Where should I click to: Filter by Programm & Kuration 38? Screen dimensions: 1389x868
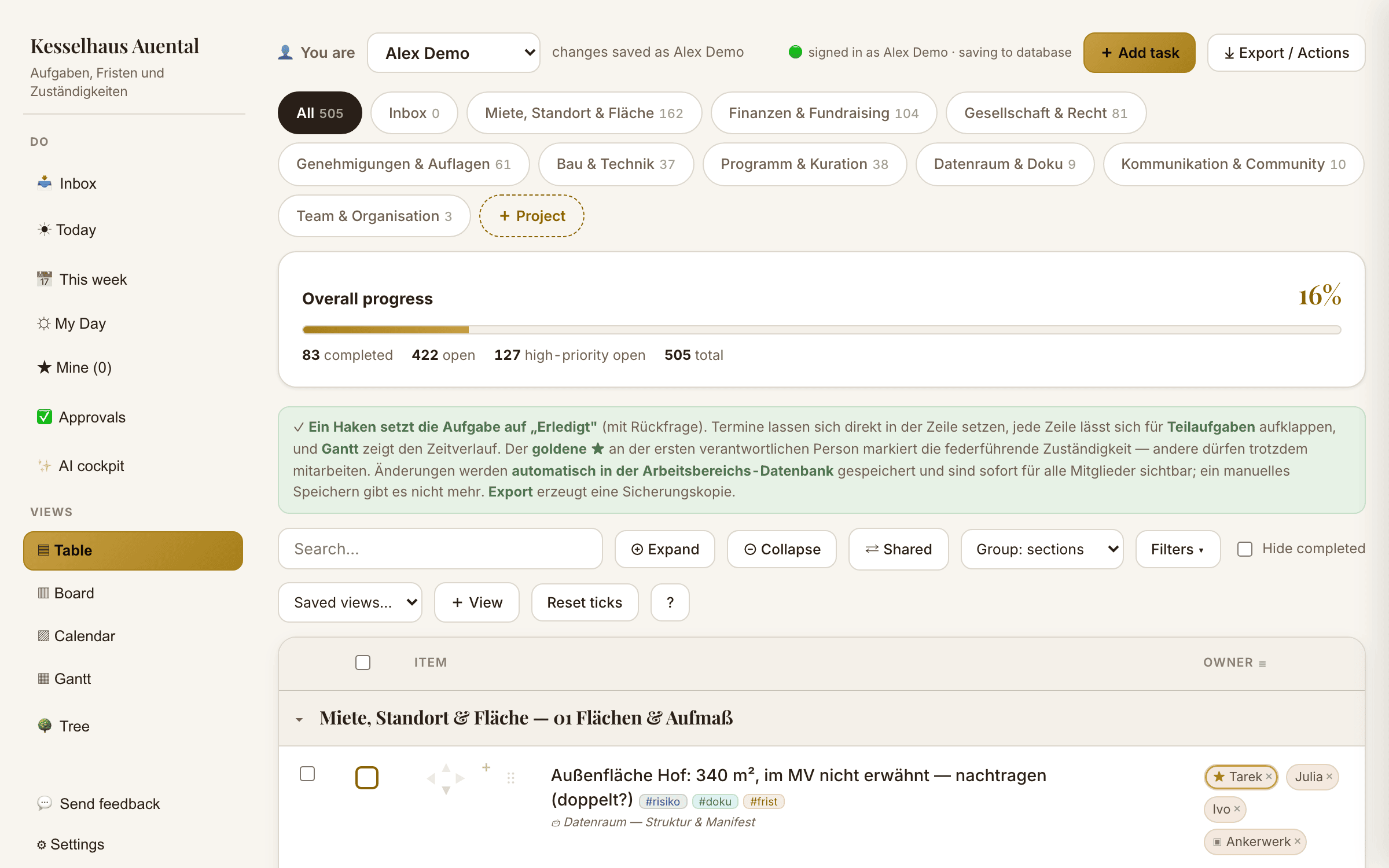tap(804, 164)
